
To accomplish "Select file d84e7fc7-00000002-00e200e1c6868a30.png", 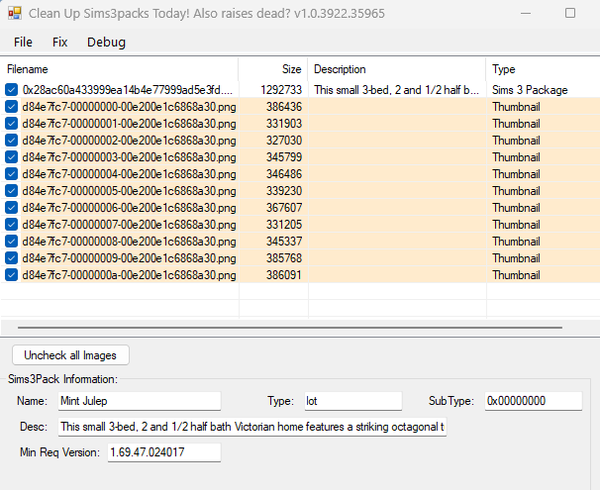I will (129, 140).
